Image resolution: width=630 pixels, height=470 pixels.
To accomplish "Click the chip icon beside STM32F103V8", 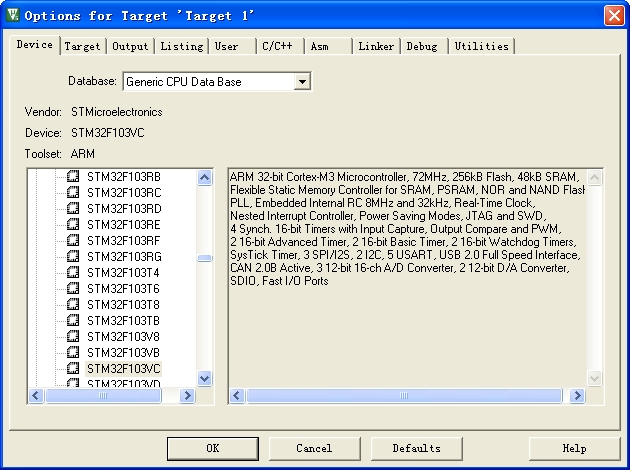I will (x=73, y=336).
